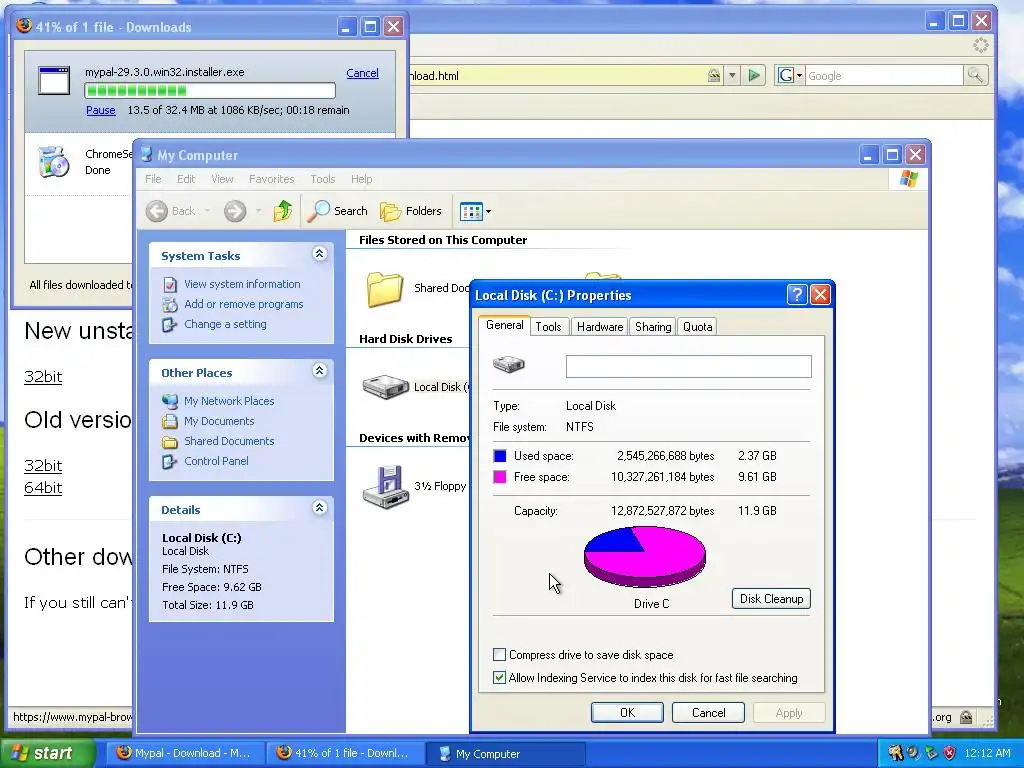Screen dimensions: 1024x768
Task: Open the File menu in My Computer
Action: [x=153, y=179]
